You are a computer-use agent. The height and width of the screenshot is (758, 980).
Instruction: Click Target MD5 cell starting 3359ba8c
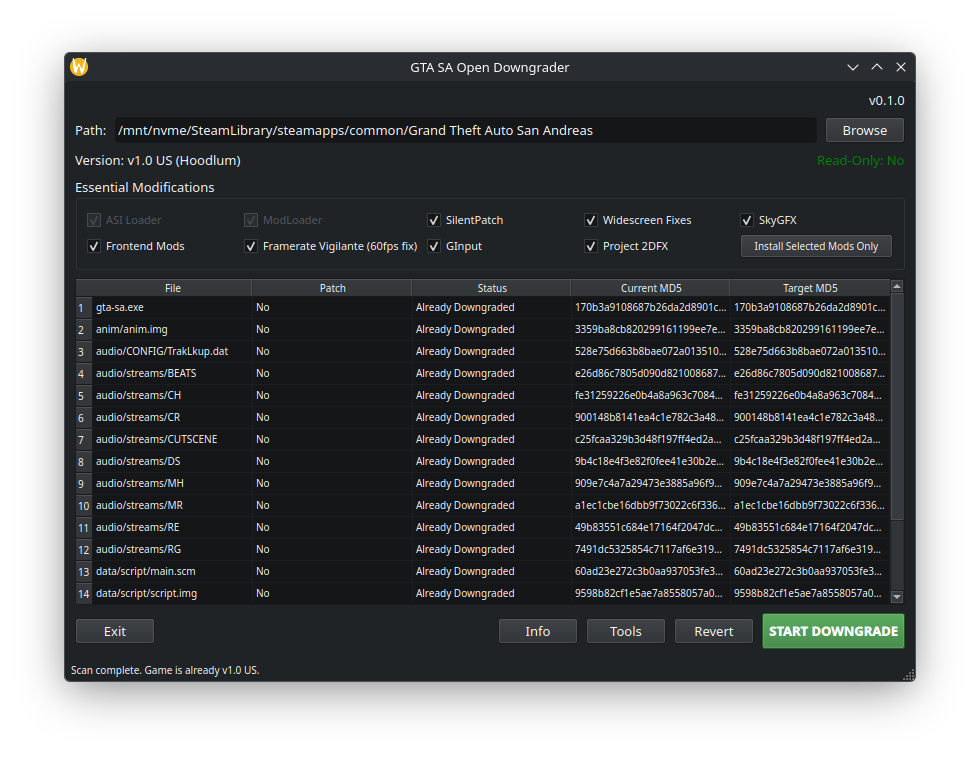tap(809, 329)
